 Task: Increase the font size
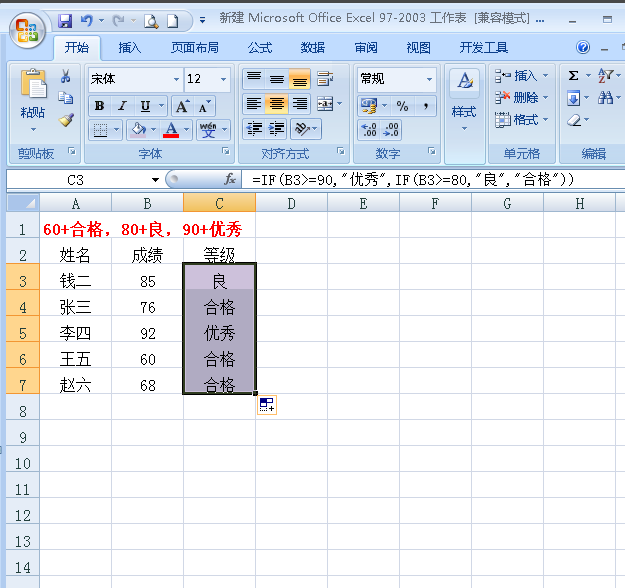[x=183, y=106]
